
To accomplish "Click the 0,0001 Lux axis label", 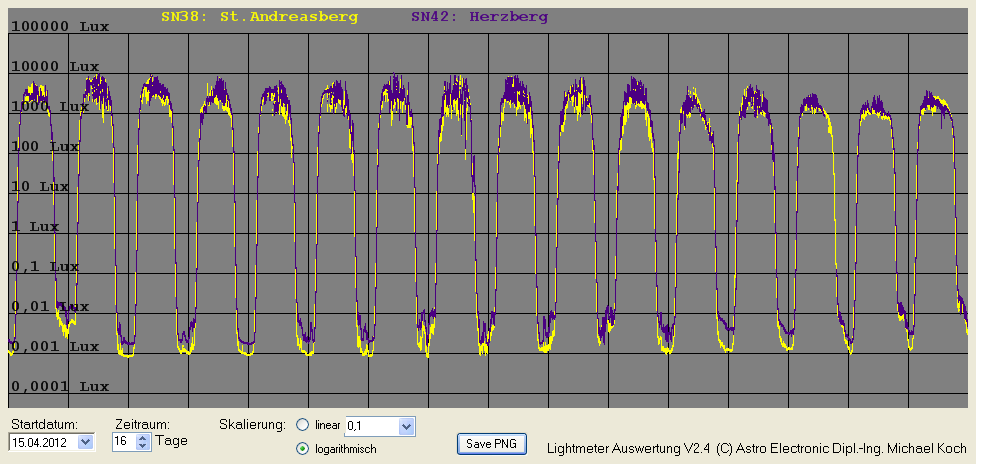I will 60,387.
